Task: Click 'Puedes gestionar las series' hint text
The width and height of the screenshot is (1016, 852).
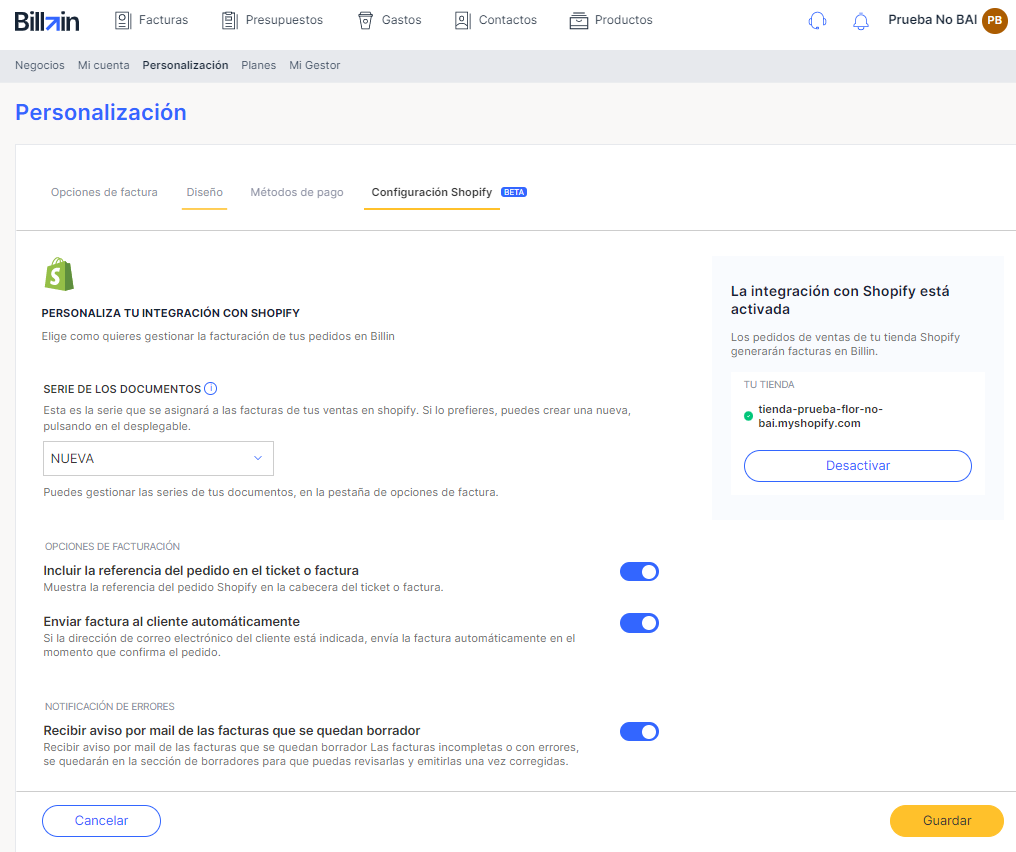Action: point(271,492)
